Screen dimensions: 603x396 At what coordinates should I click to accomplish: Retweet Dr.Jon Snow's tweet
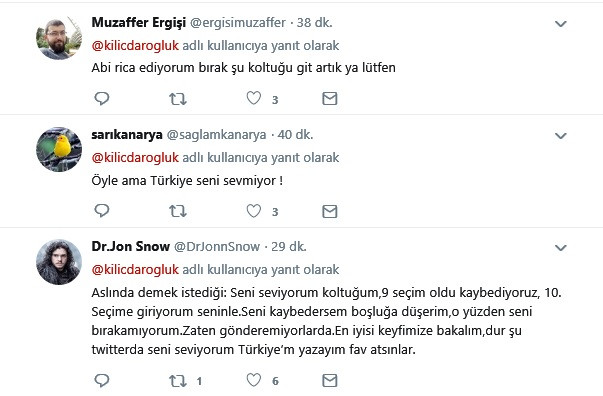click(x=178, y=381)
